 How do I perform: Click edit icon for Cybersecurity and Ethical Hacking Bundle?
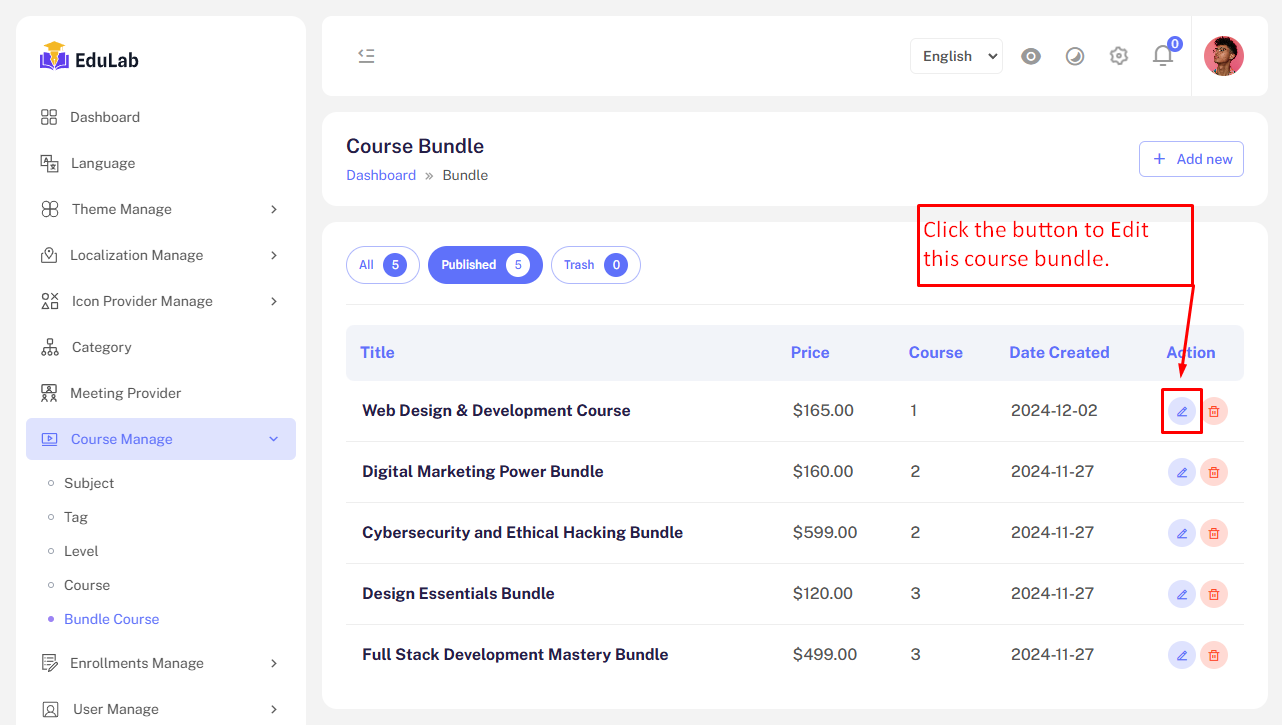click(1181, 533)
